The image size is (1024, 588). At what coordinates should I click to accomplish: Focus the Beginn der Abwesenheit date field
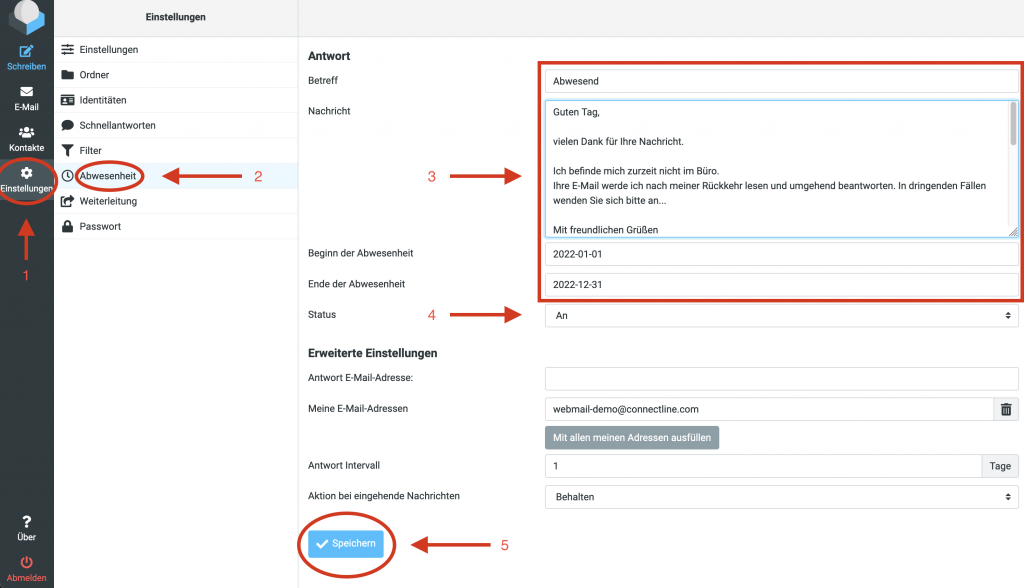point(782,254)
